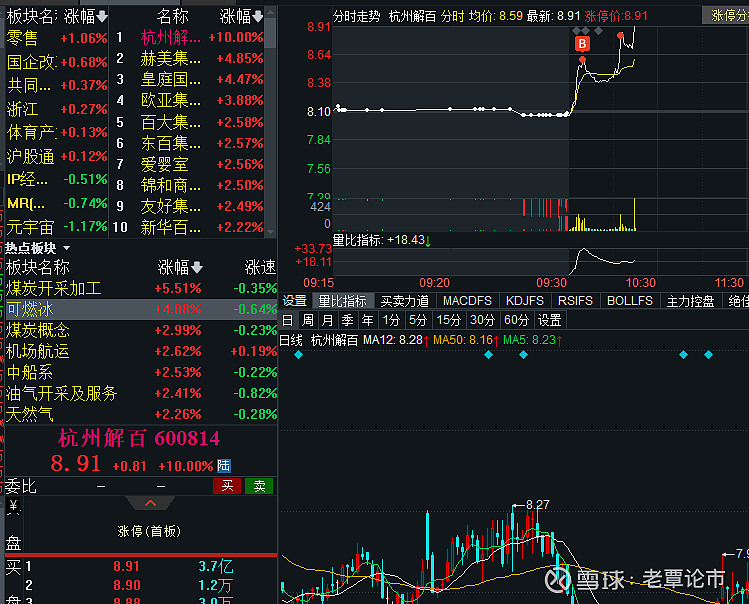
Task: Click 买2 order price 8.90
Action: pos(127,585)
